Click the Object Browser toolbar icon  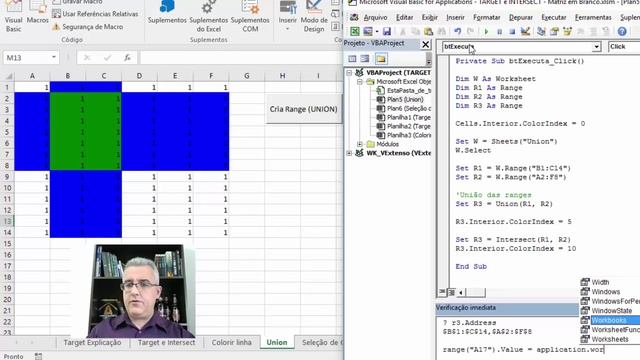[567, 31]
